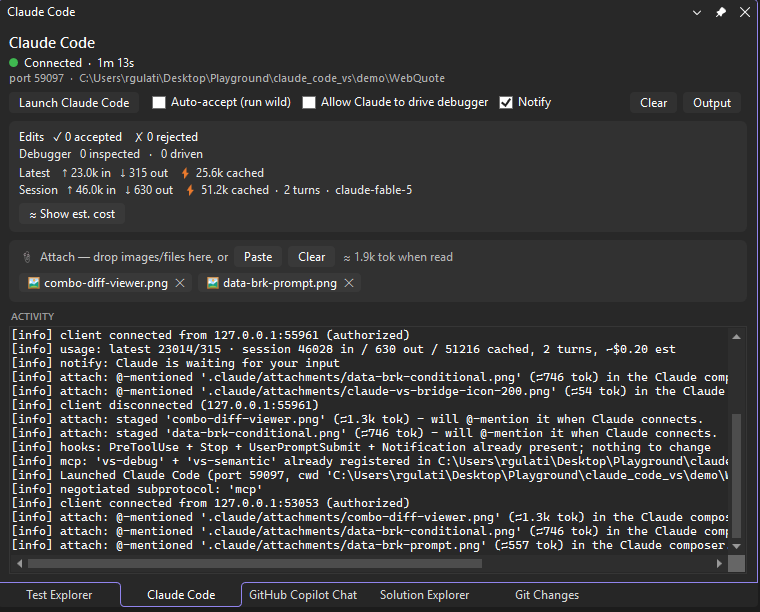This screenshot has height=612, width=760.
Task: Select the data-brk-prompt.png attachment chip
Action: [x=280, y=283]
